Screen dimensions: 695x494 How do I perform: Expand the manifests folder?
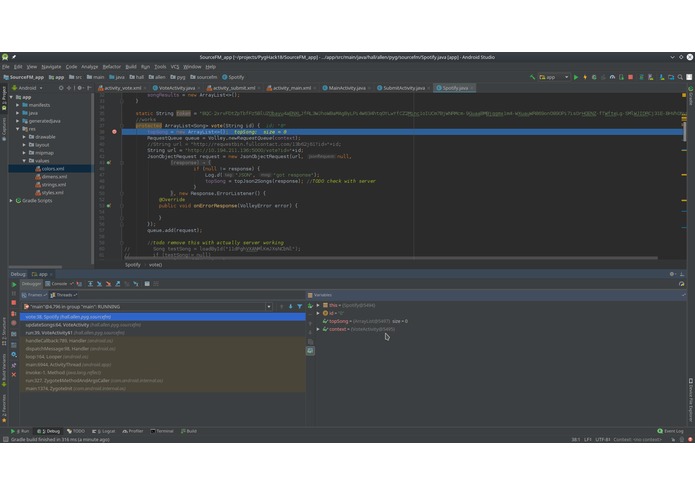[18, 105]
